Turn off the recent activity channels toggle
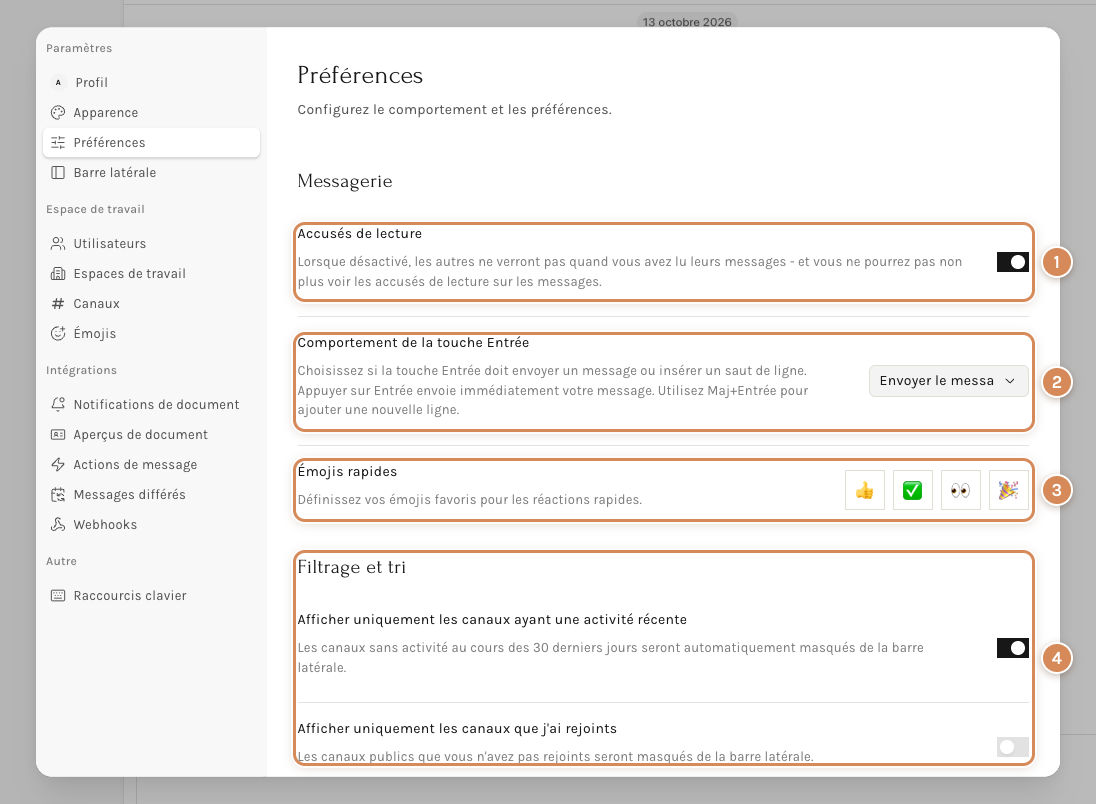Viewport: 1096px width, 804px height. point(1012,648)
